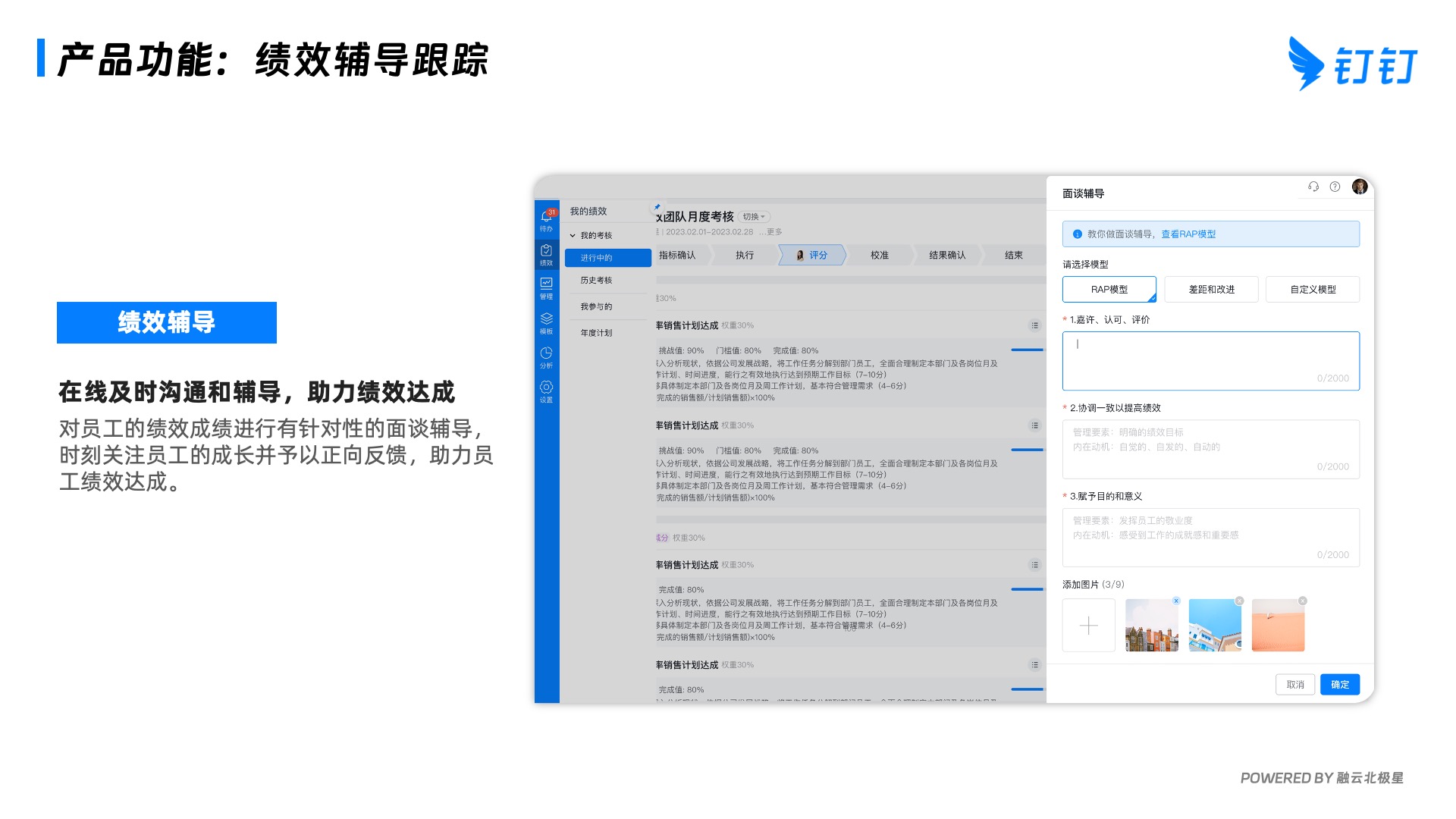Collapse the 我的考核 tree section
The width and height of the screenshot is (1456, 819).
[x=573, y=236]
